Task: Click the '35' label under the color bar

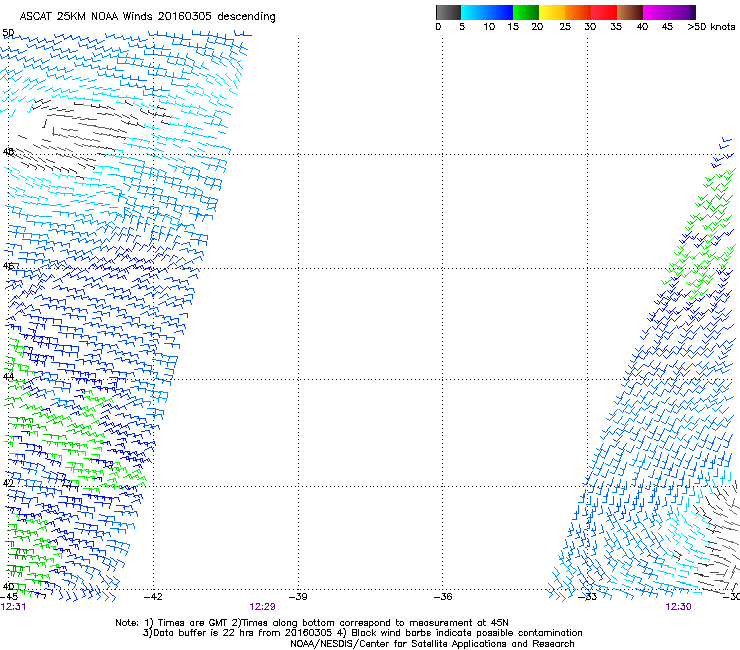Action: tap(616, 27)
